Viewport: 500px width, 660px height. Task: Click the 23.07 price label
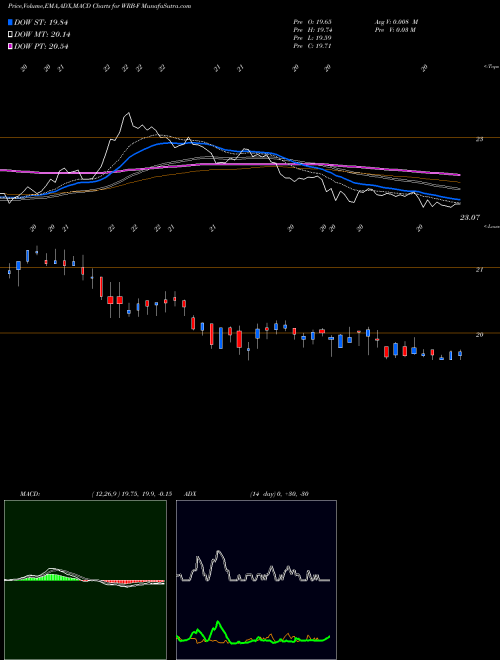coord(470,218)
